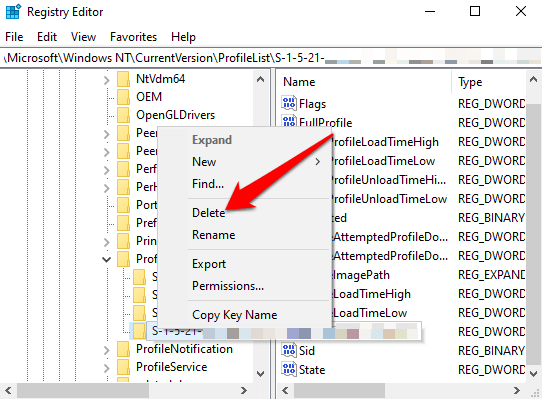The image size is (543, 399).
Task: Click the New submenu arrow
Action: [x=317, y=162]
